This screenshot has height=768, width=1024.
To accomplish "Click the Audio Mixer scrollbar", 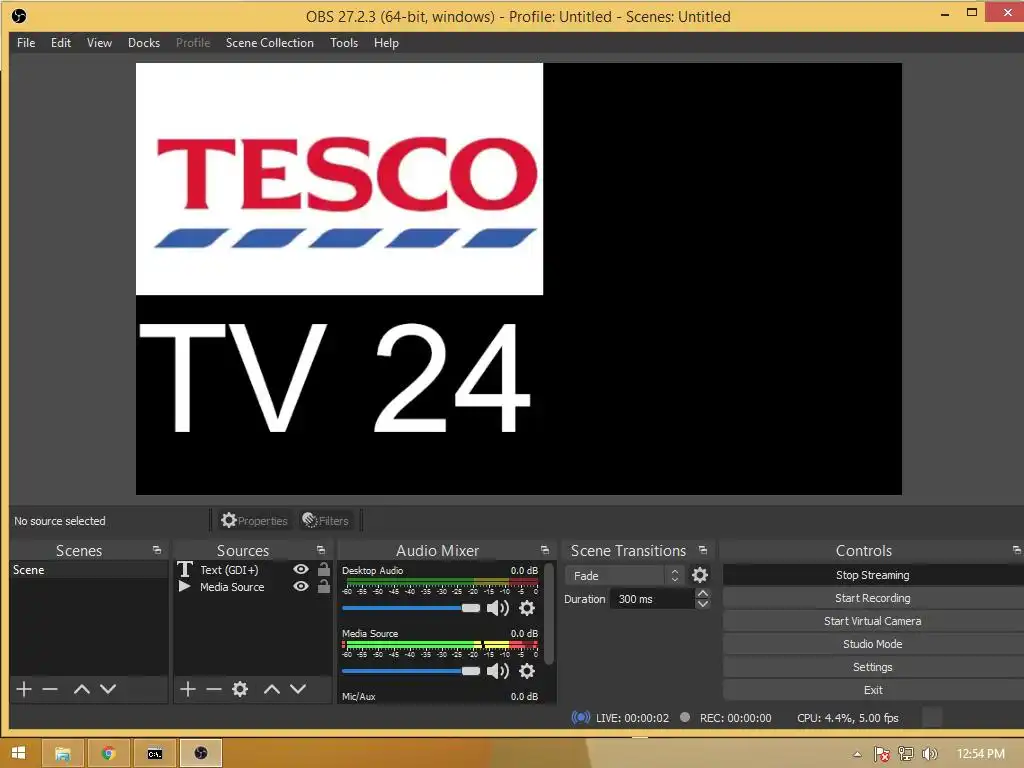I will pos(549,614).
